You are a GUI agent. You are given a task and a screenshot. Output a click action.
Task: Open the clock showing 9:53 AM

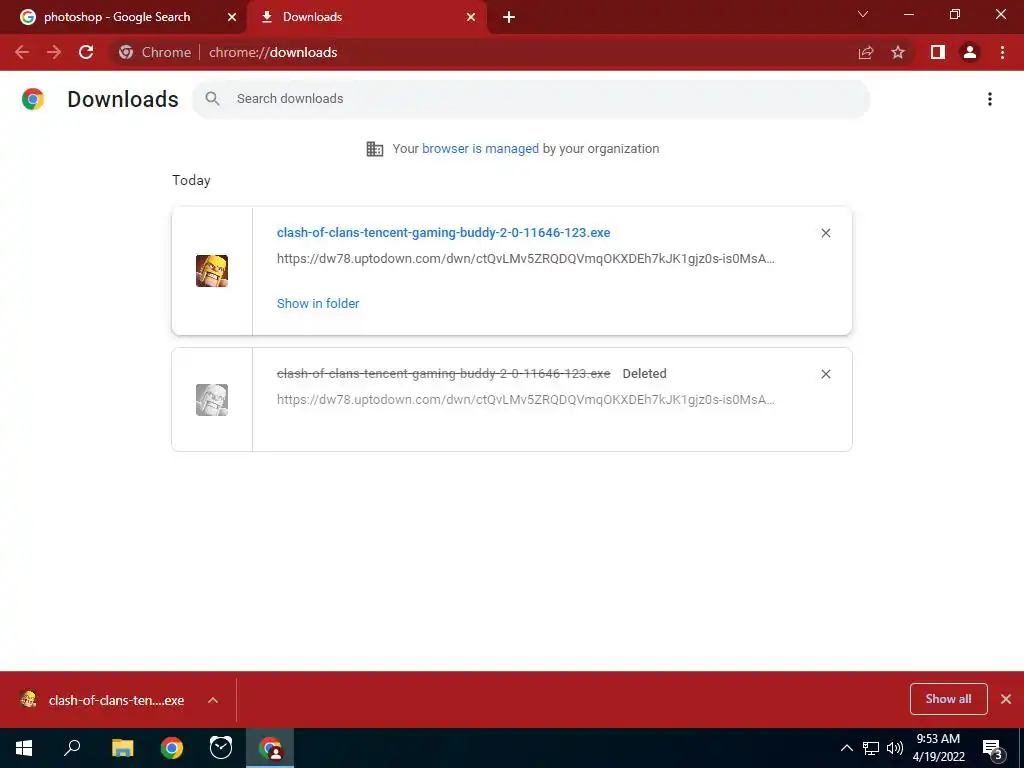point(938,748)
